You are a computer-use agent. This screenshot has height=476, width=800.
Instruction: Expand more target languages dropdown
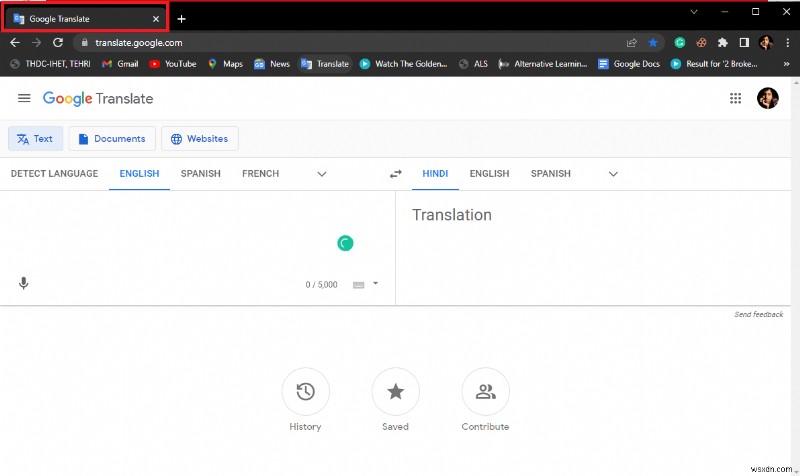click(x=613, y=174)
